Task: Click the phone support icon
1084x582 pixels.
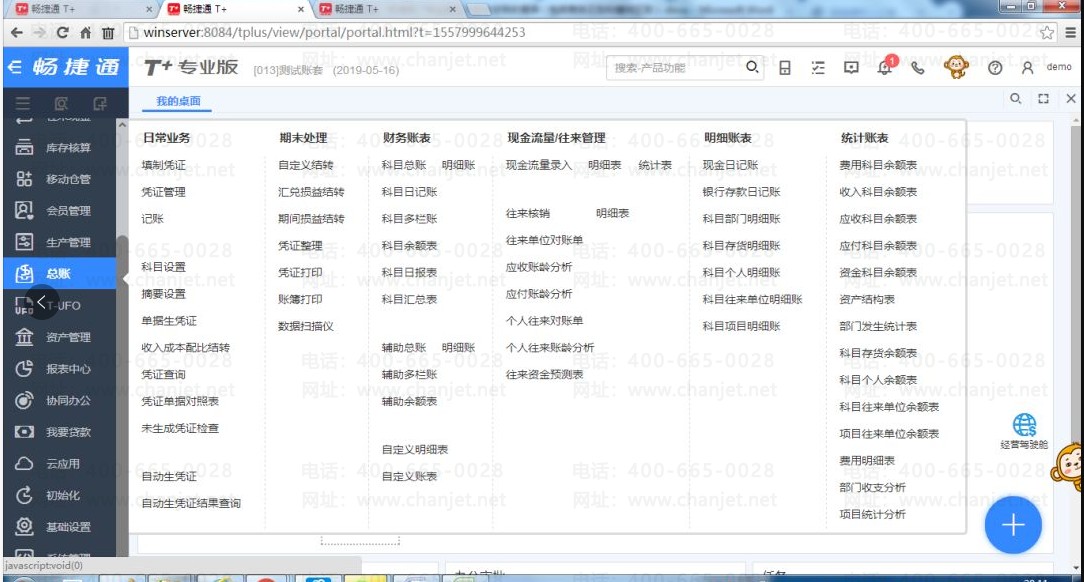Action: click(x=918, y=68)
